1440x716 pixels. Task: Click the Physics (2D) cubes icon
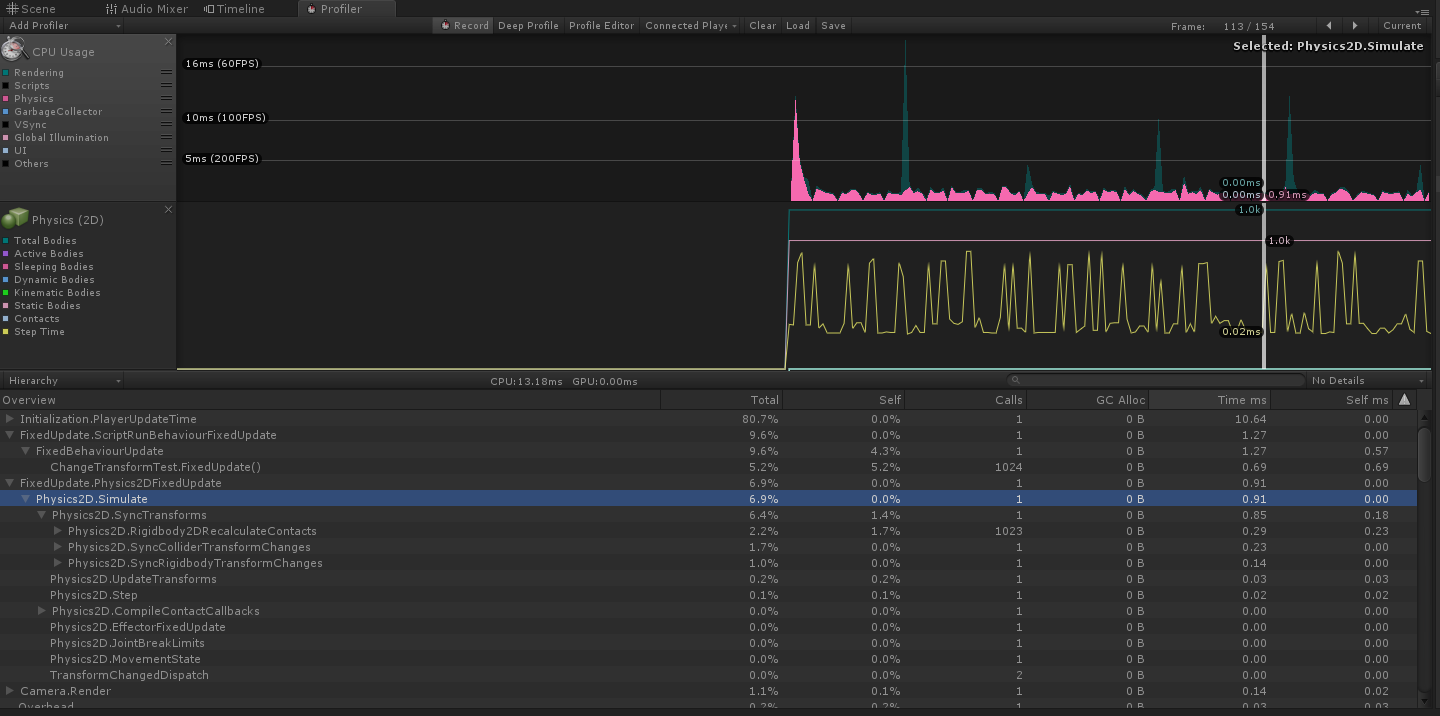[x=14, y=219]
